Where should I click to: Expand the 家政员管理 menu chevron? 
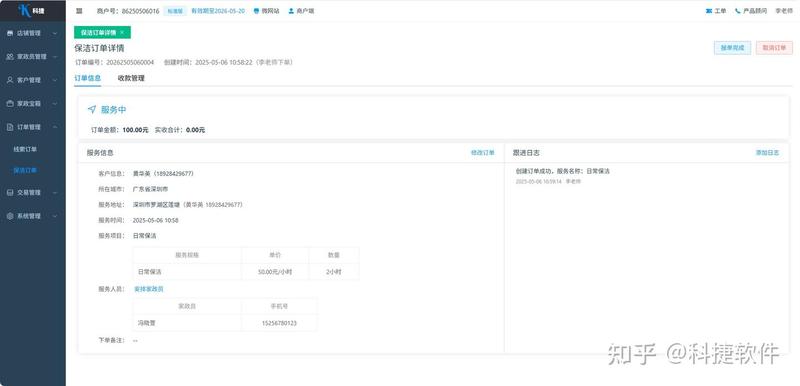point(55,57)
